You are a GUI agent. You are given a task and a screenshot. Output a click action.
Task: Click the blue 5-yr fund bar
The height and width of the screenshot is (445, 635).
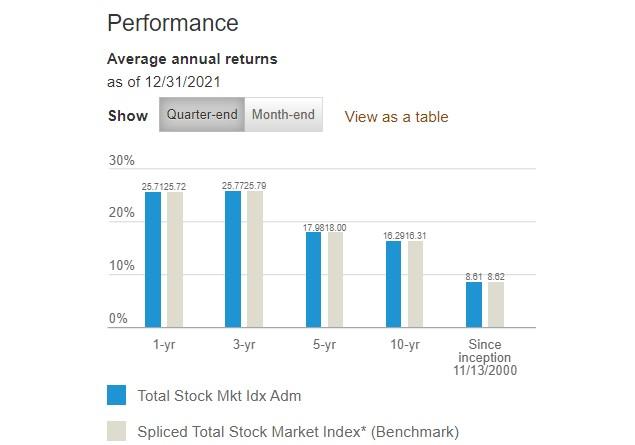coord(313,280)
